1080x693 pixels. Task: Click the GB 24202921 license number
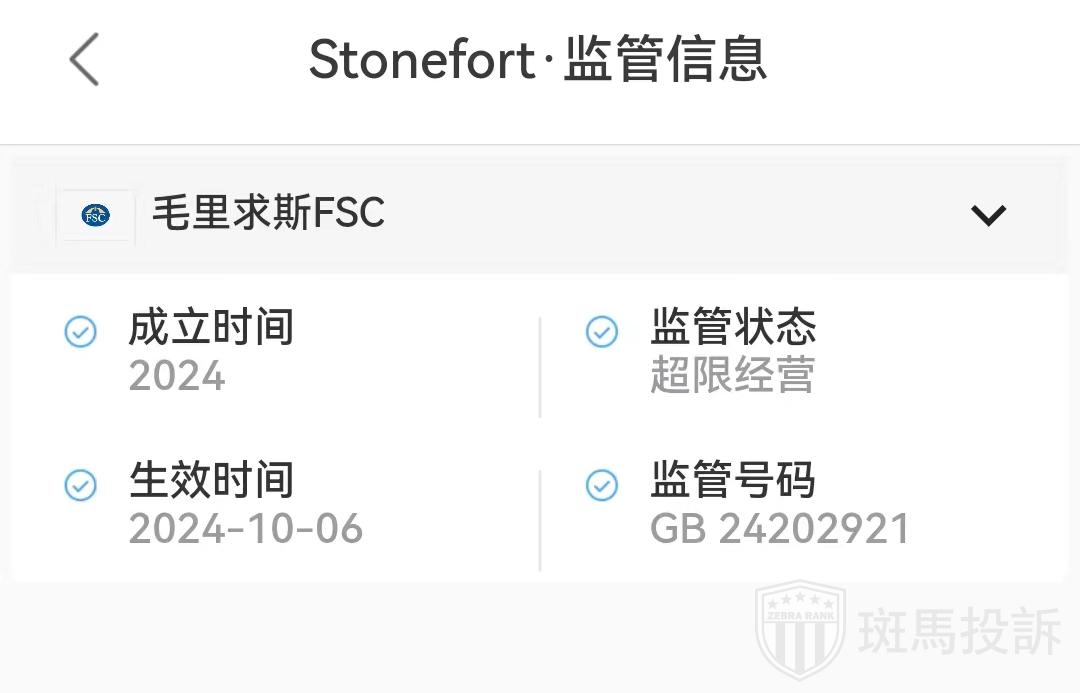[x=780, y=529]
